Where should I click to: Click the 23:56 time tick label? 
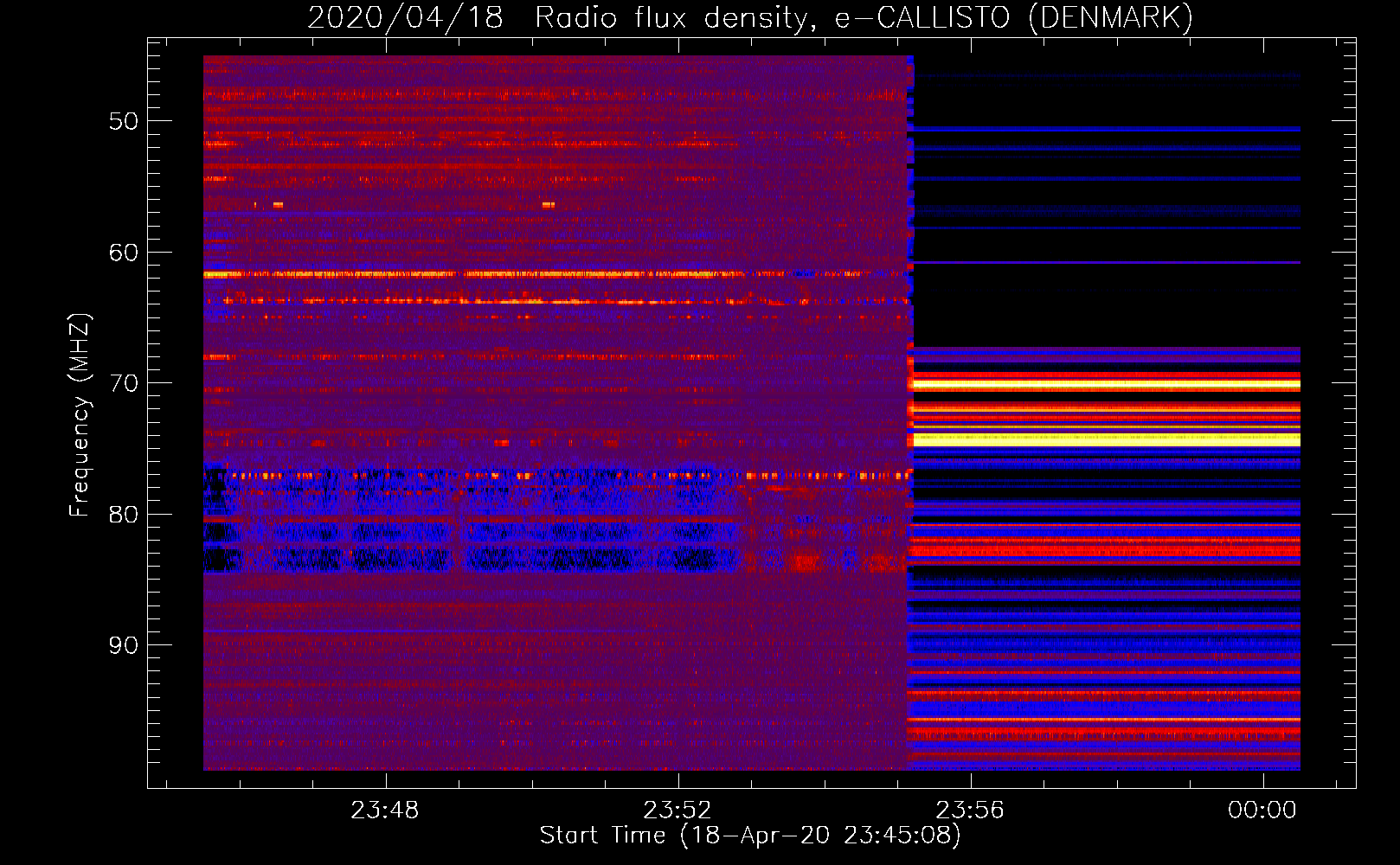click(x=970, y=810)
